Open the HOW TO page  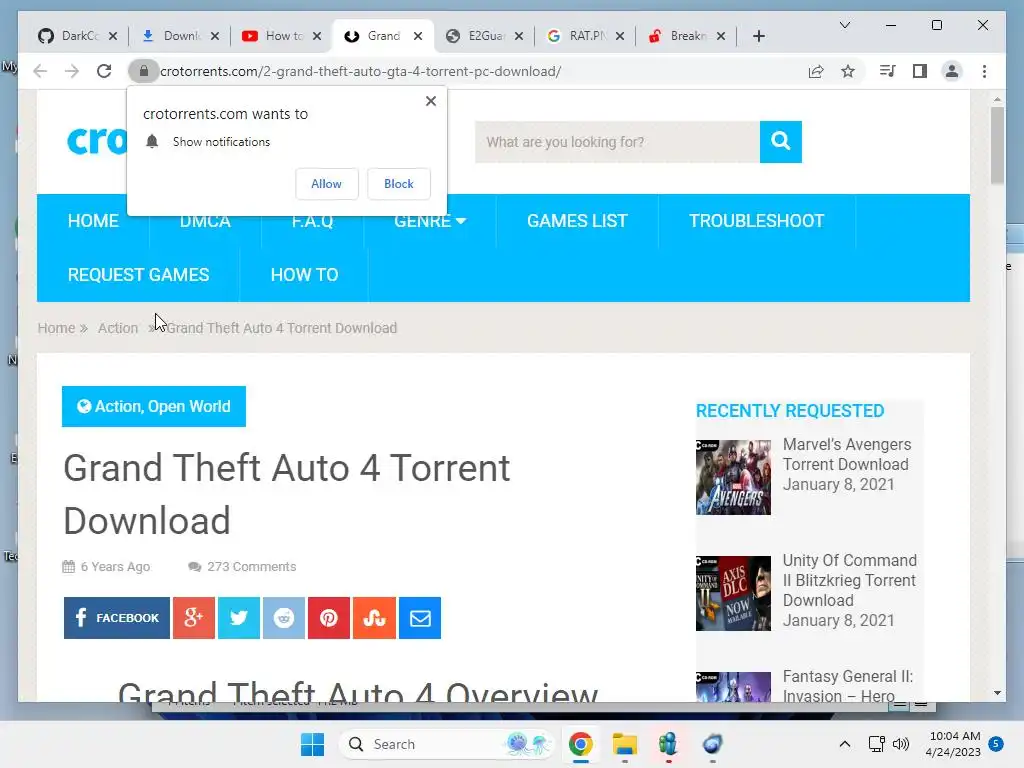(304, 275)
